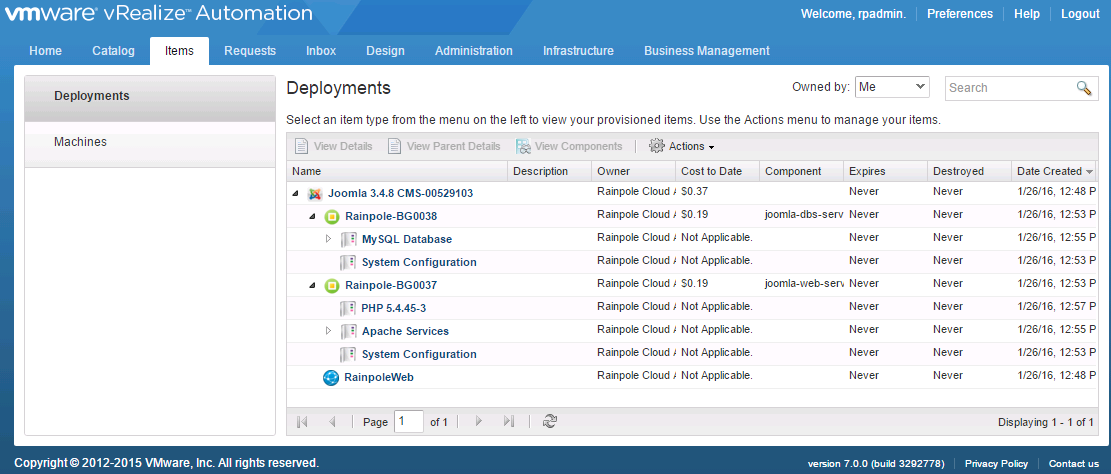Viewport: 1111px width, 474px height.
Task: Go to the previous page arrow
Action: click(x=332, y=422)
